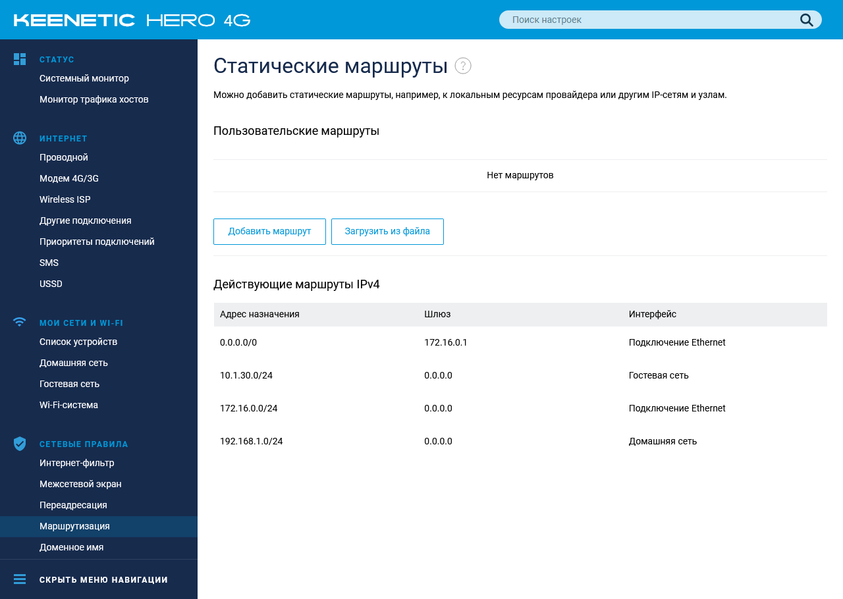Click Пользовательские маршруты heading
This screenshot has width=843, height=599.
(296, 131)
